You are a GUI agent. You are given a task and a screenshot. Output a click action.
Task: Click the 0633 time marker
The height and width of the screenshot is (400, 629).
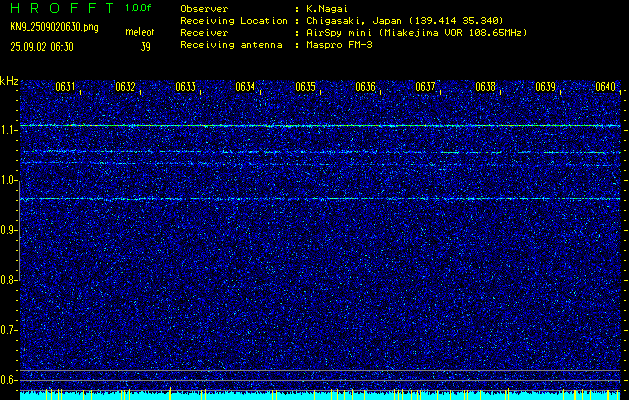185,87
